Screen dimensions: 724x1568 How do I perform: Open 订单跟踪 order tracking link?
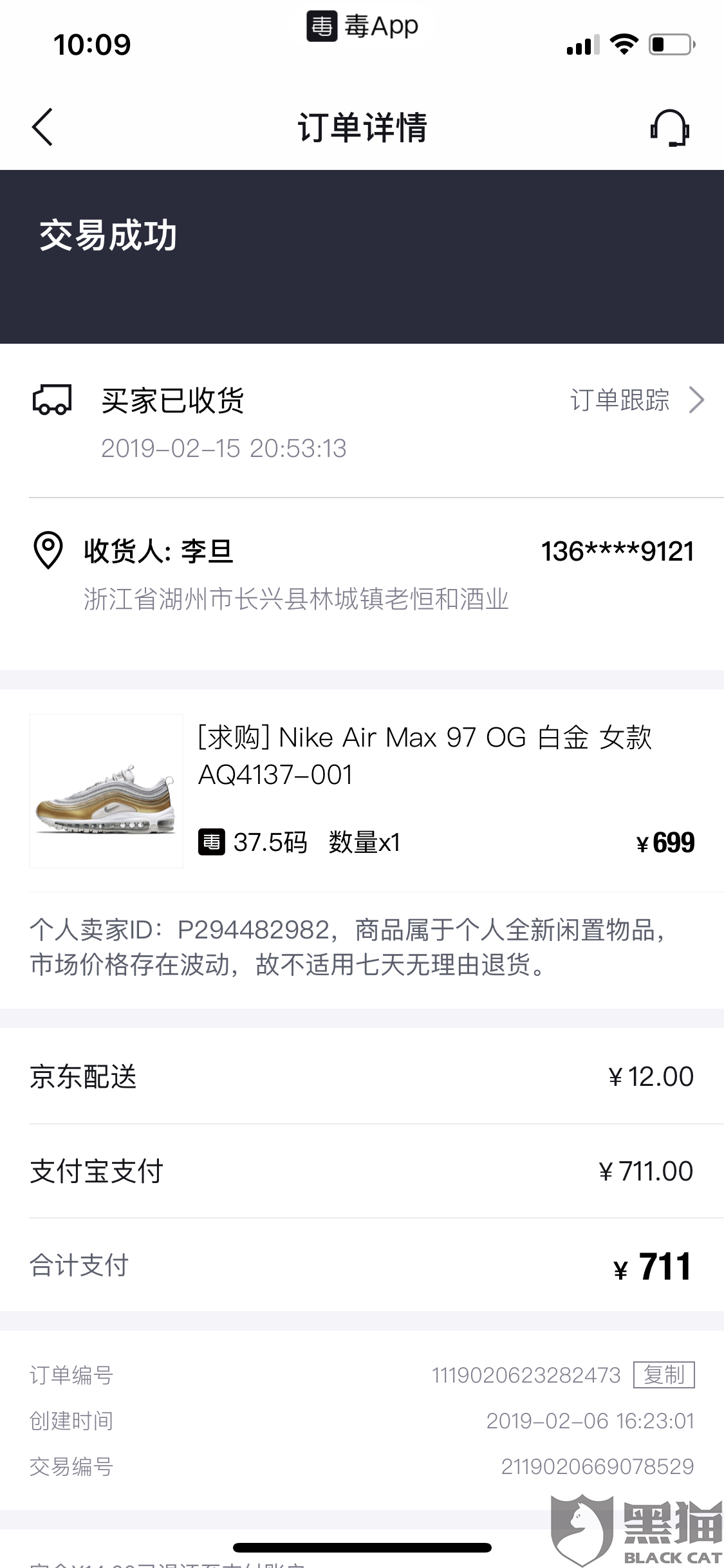(620, 400)
